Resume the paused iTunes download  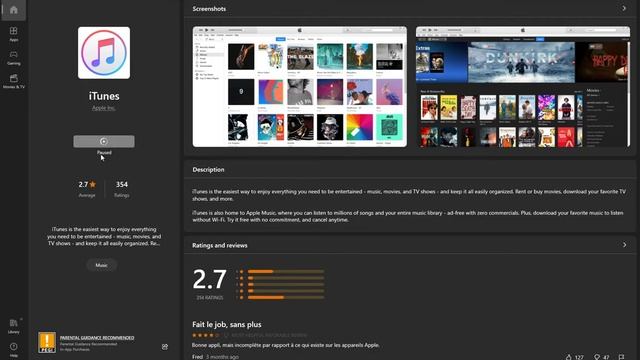tap(104, 141)
